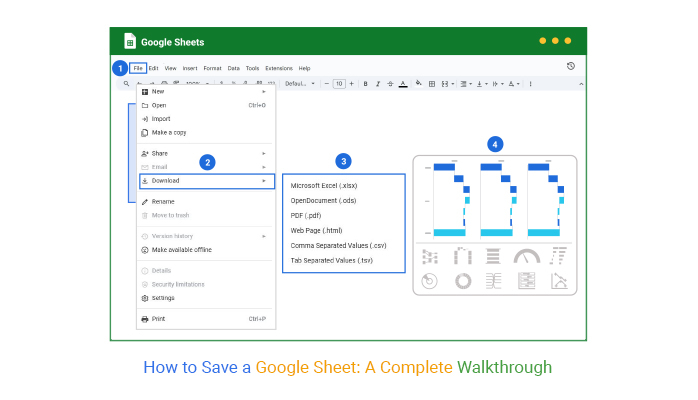This screenshot has width=698, height=400.
Task: Click the merge cells icon
Action: tap(445, 84)
